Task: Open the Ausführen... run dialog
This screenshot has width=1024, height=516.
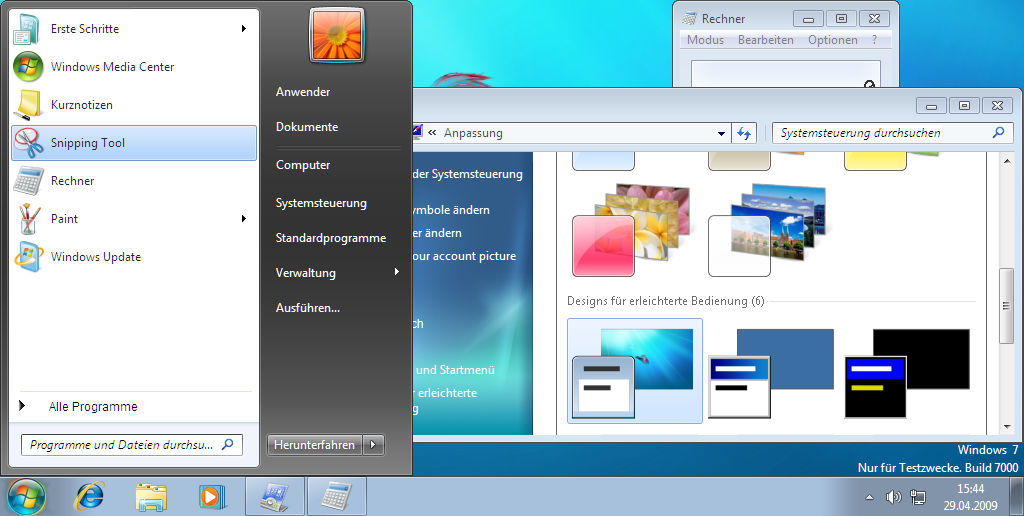Action: point(308,308)
